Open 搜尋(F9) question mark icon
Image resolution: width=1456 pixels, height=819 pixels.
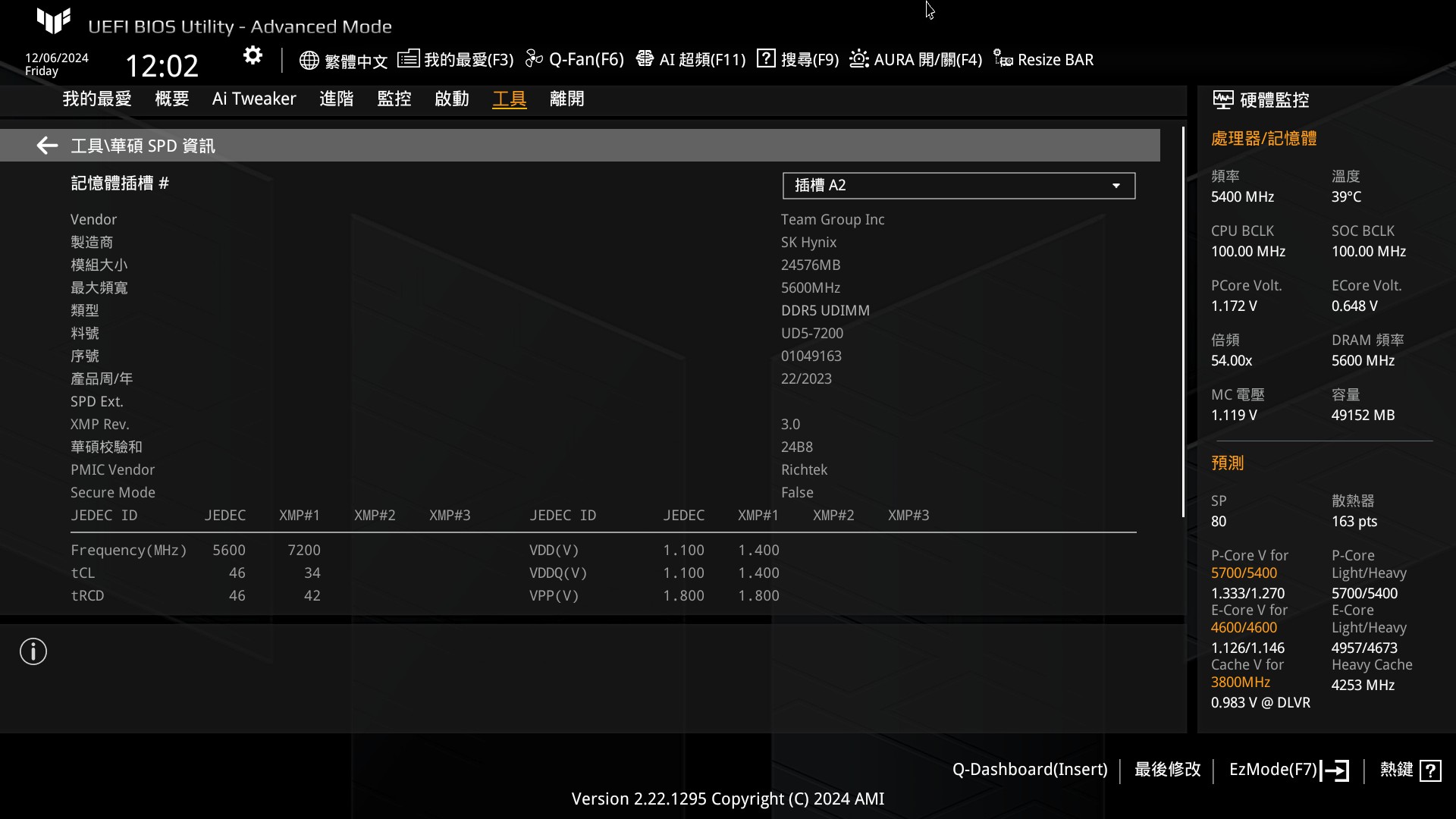click(766, 58)
